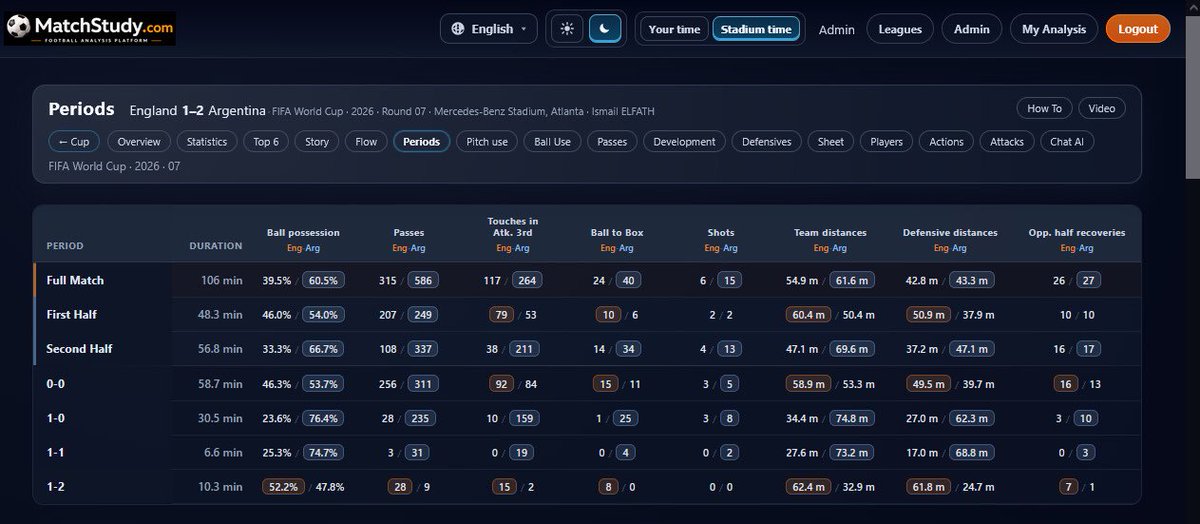Switch to dark theme moon icon
1200x524 pixels.
(x=605, y=29)
